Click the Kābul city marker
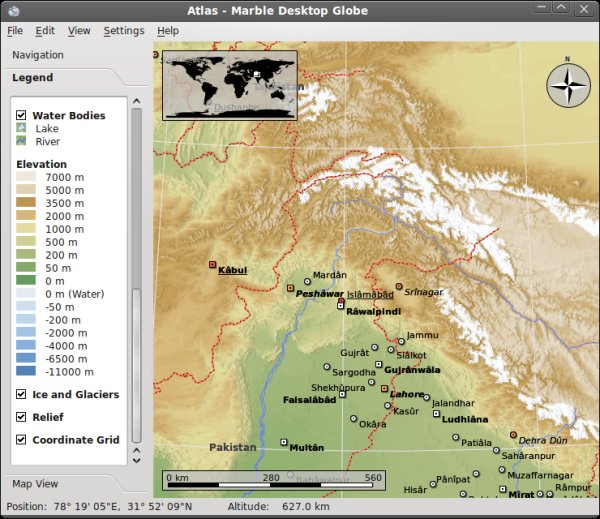Viewport: 600px width, 519px height. pos(212,265)
